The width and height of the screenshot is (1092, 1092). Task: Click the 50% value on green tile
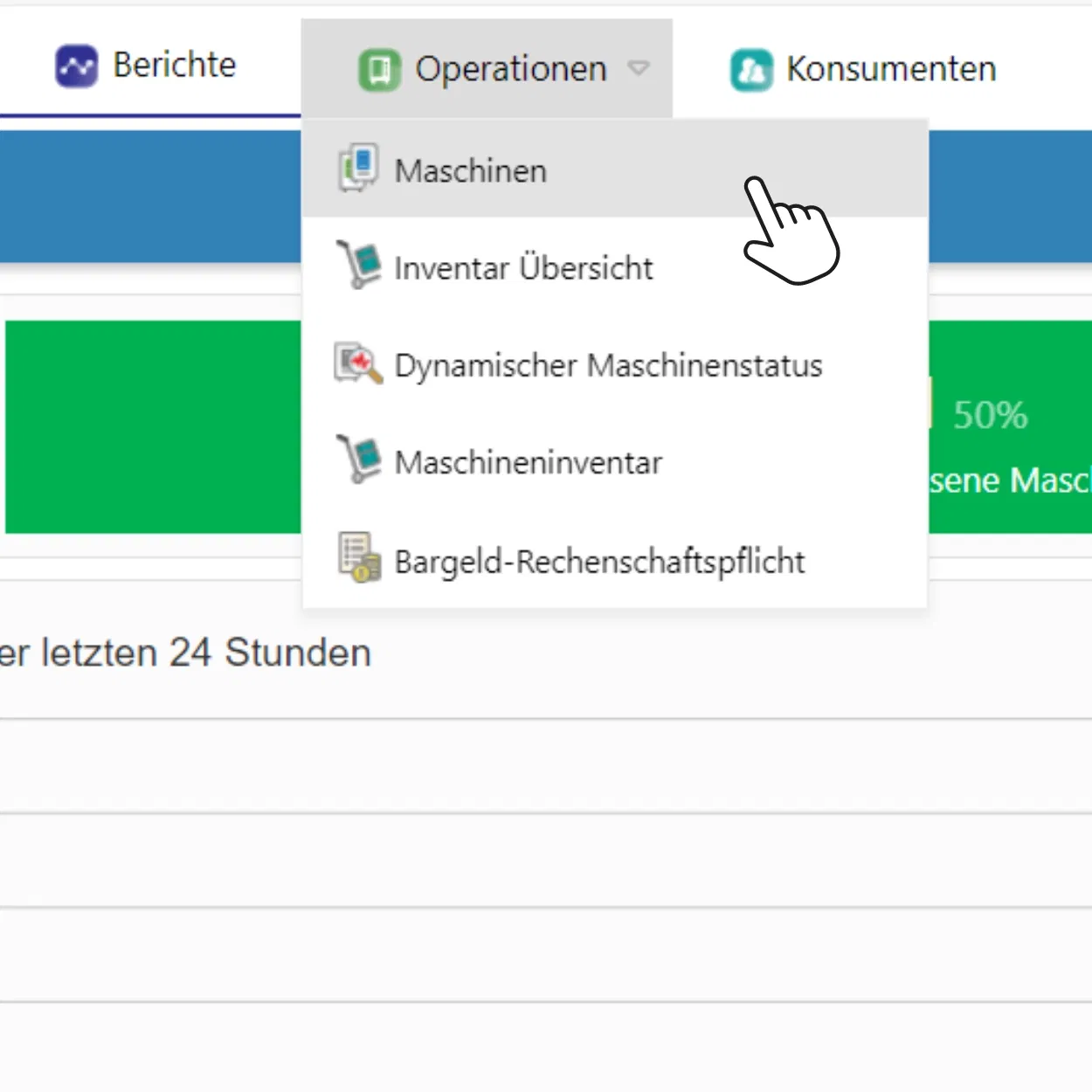point(990,416)
